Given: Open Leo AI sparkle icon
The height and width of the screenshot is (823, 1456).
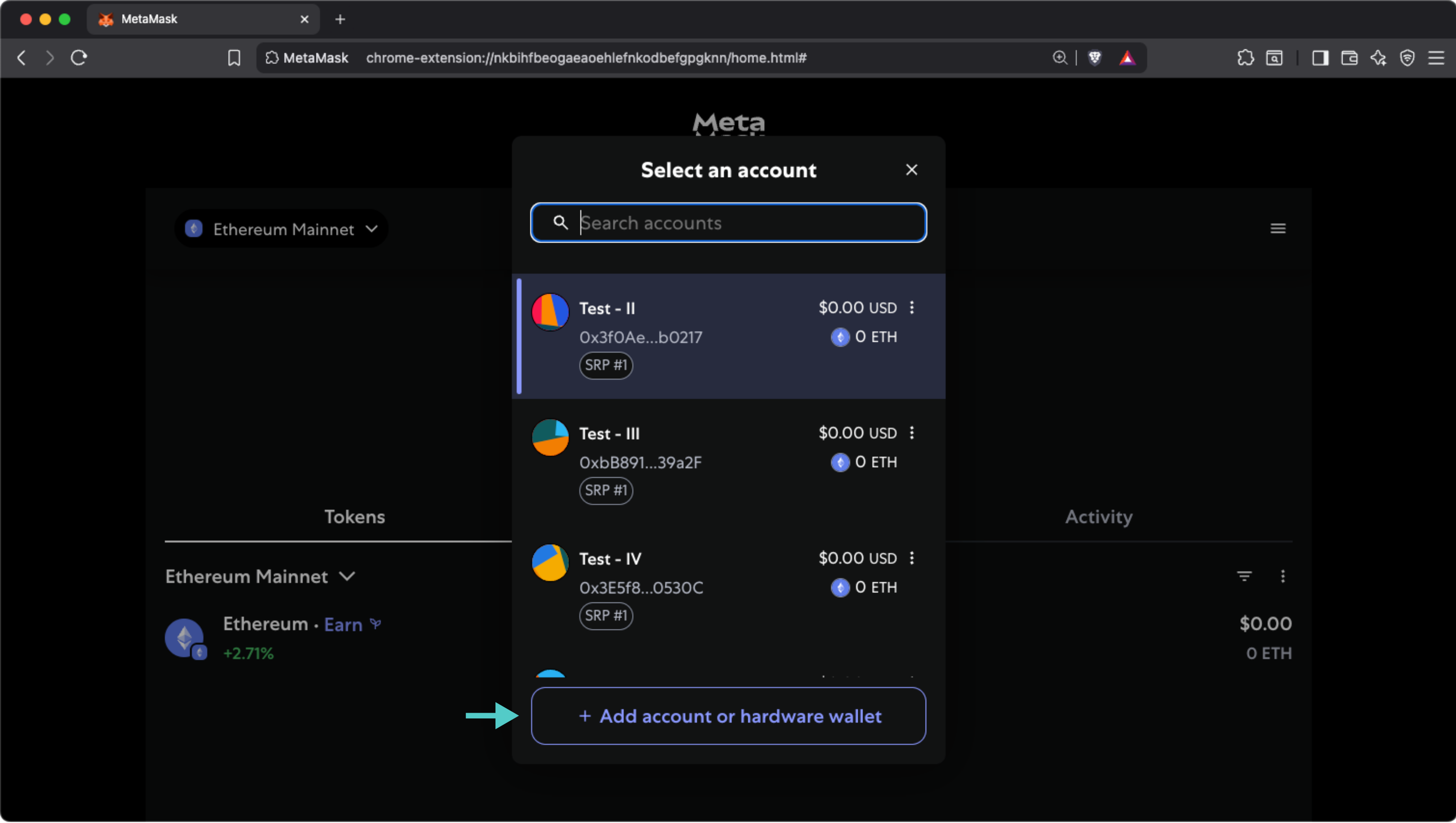Looking at the screenshot, I should click(1378, 58).
